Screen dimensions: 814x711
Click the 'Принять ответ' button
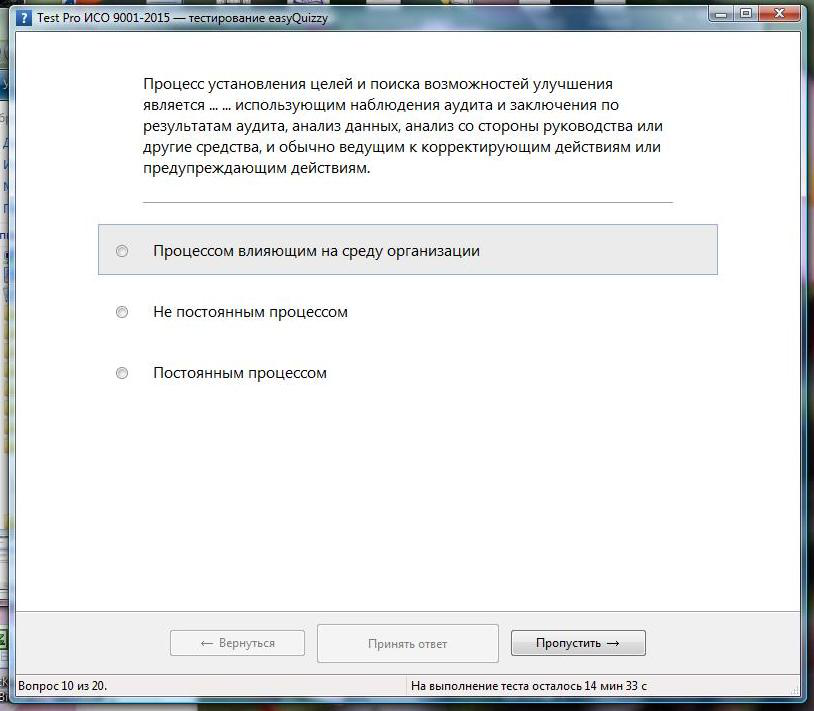point(408,644)
